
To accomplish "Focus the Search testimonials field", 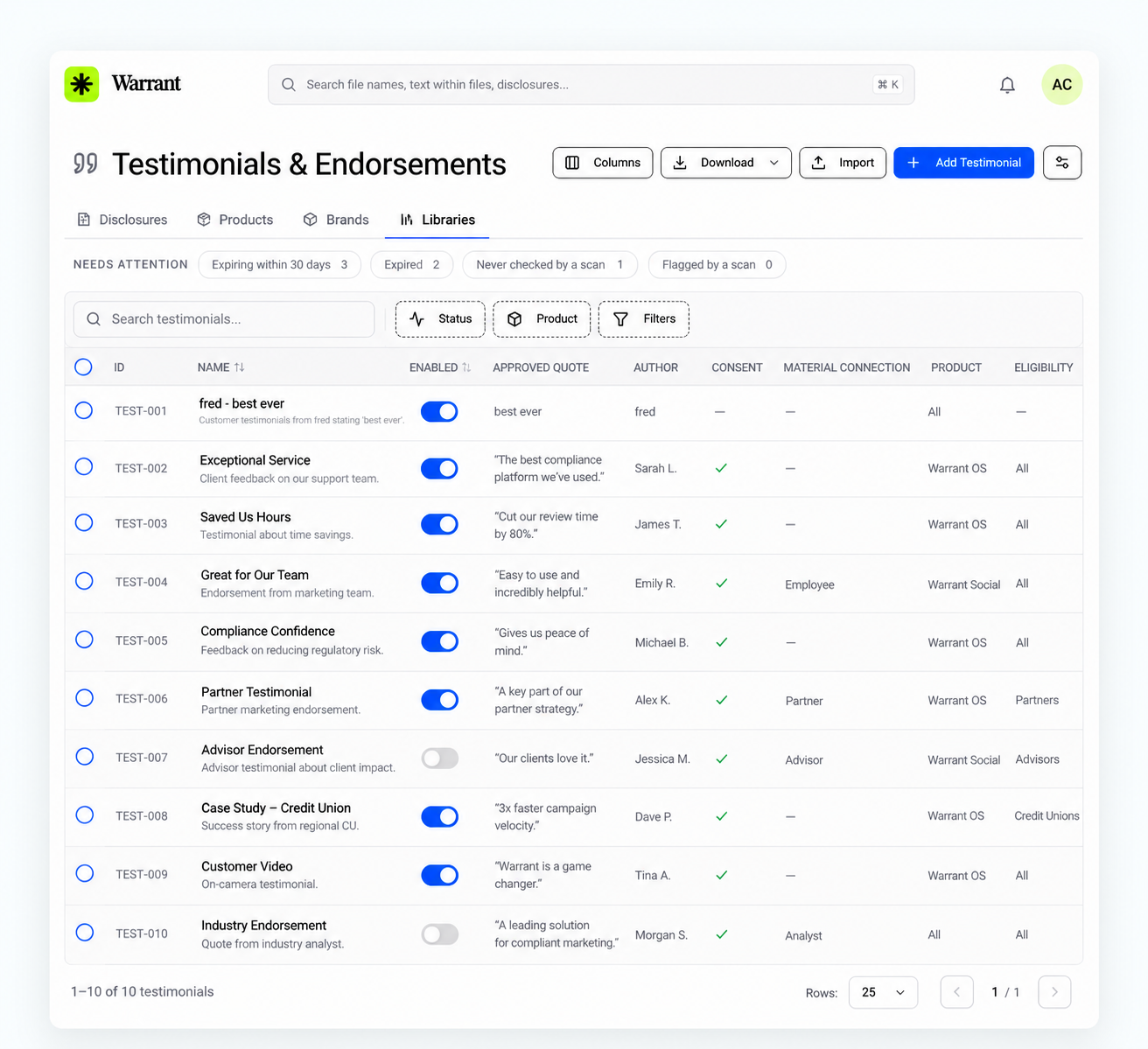I will (224, 319).
